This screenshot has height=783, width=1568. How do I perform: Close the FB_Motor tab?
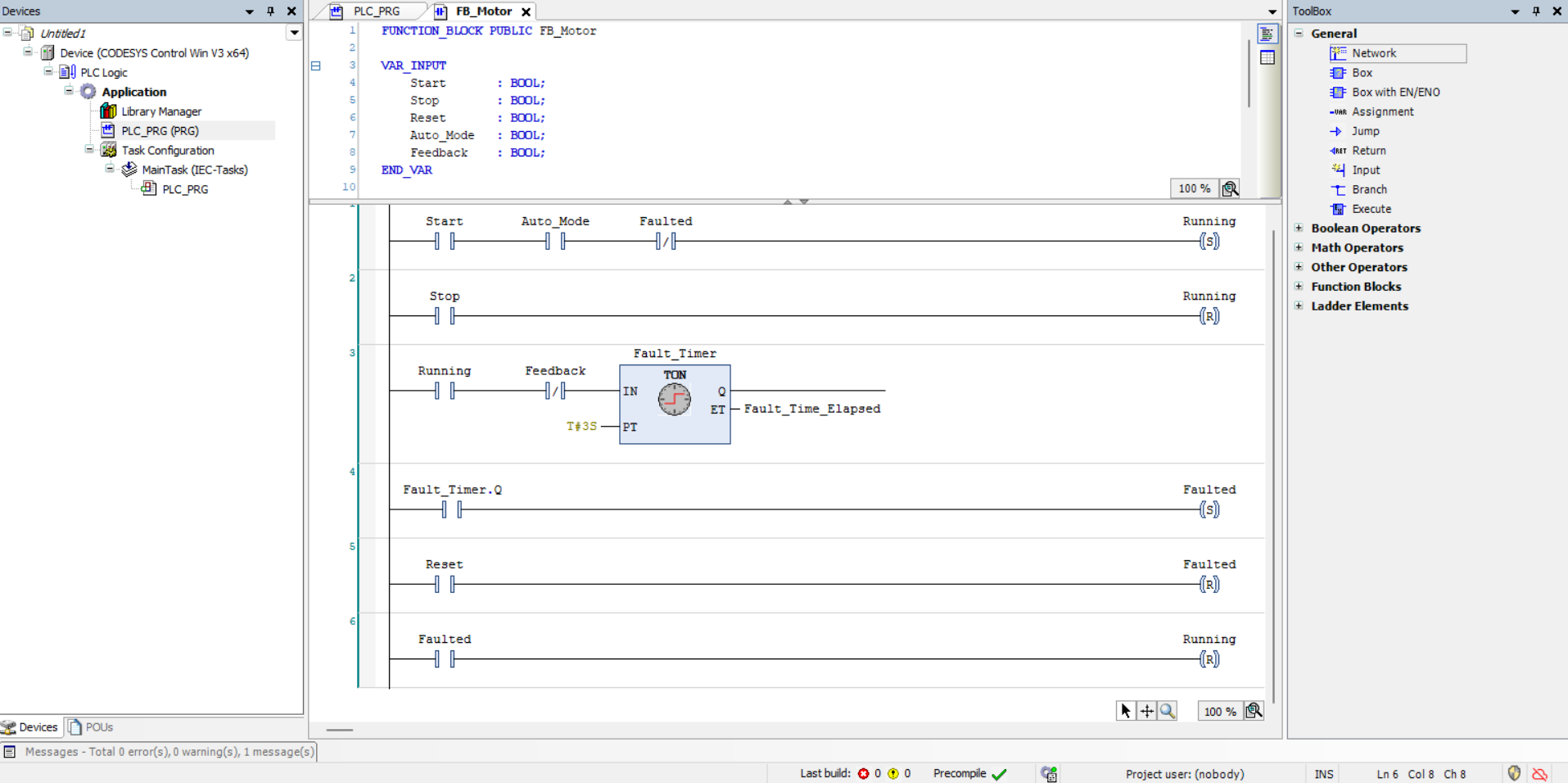526,11
